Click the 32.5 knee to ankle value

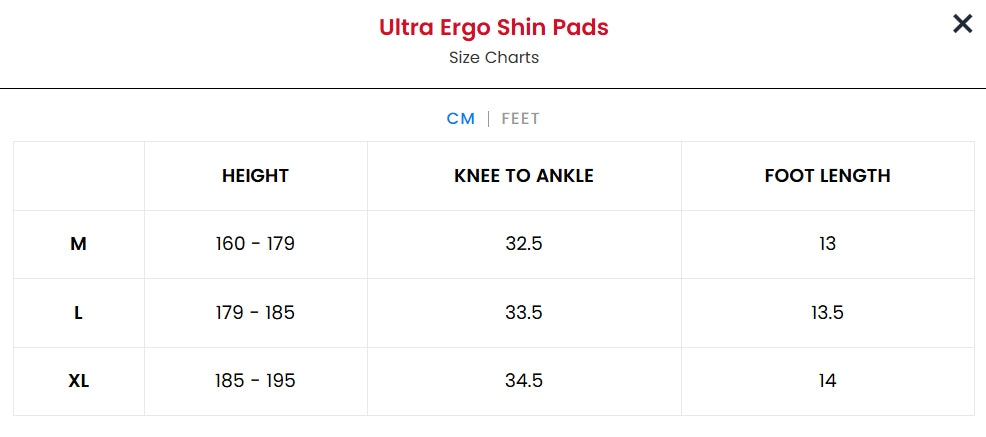[523, 244]
